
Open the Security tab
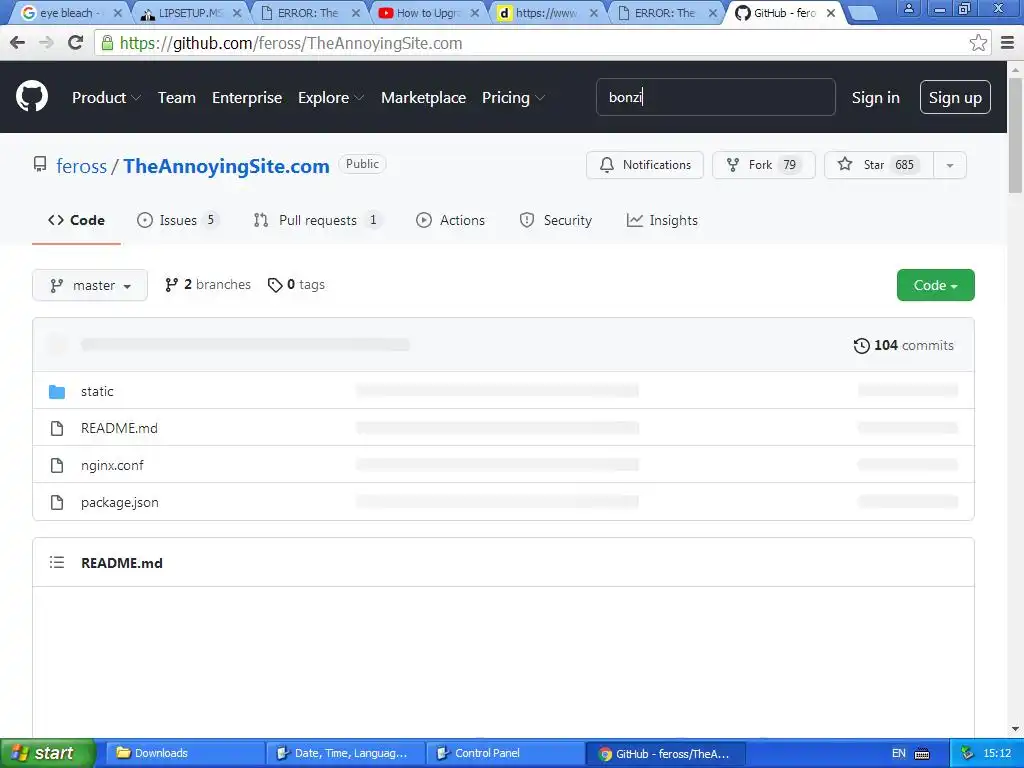(556, 221)
